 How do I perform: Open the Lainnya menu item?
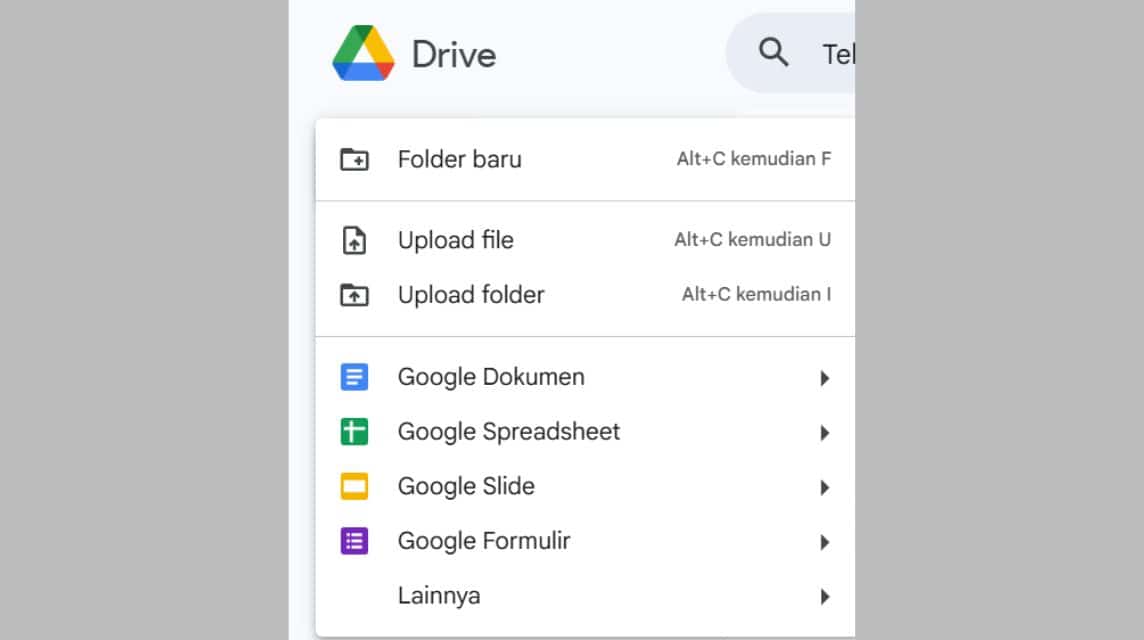pyautogui.click(x=585, y=596)
